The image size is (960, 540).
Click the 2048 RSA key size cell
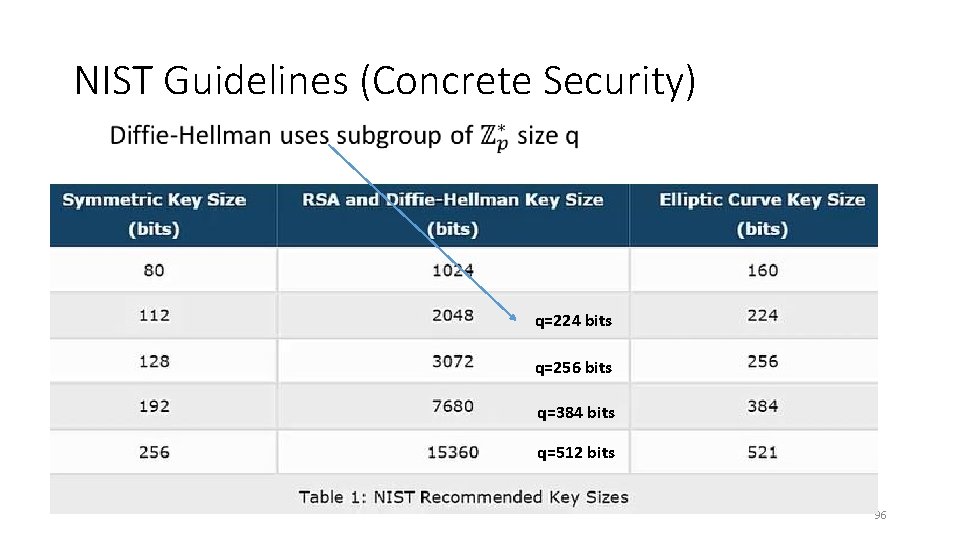[x=453, y=315]
